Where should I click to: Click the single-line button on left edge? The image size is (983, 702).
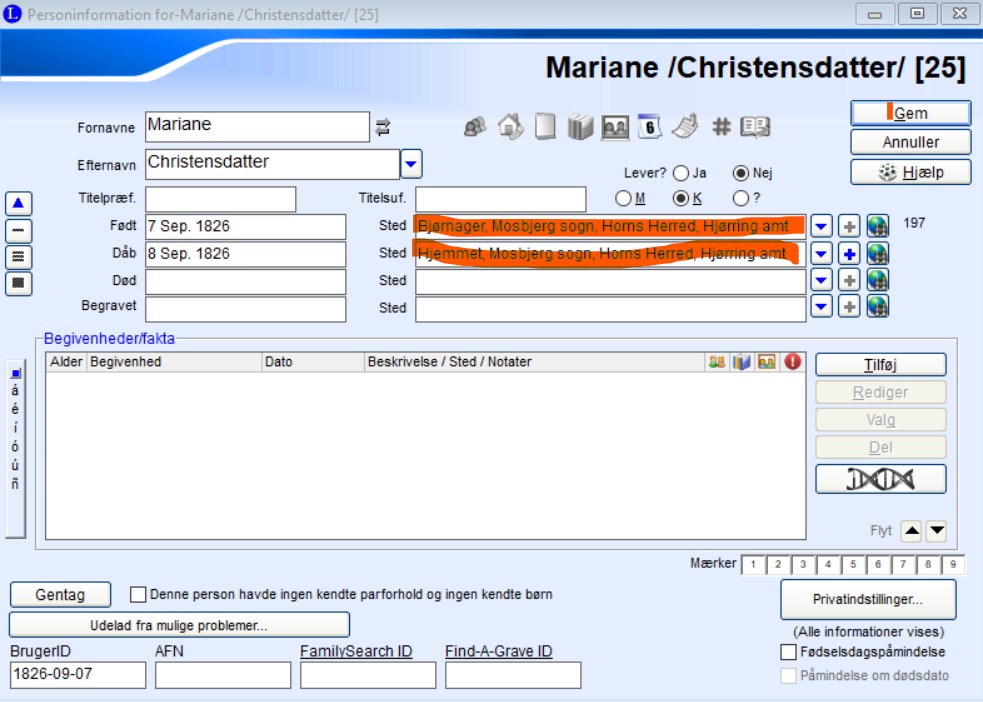18,231
